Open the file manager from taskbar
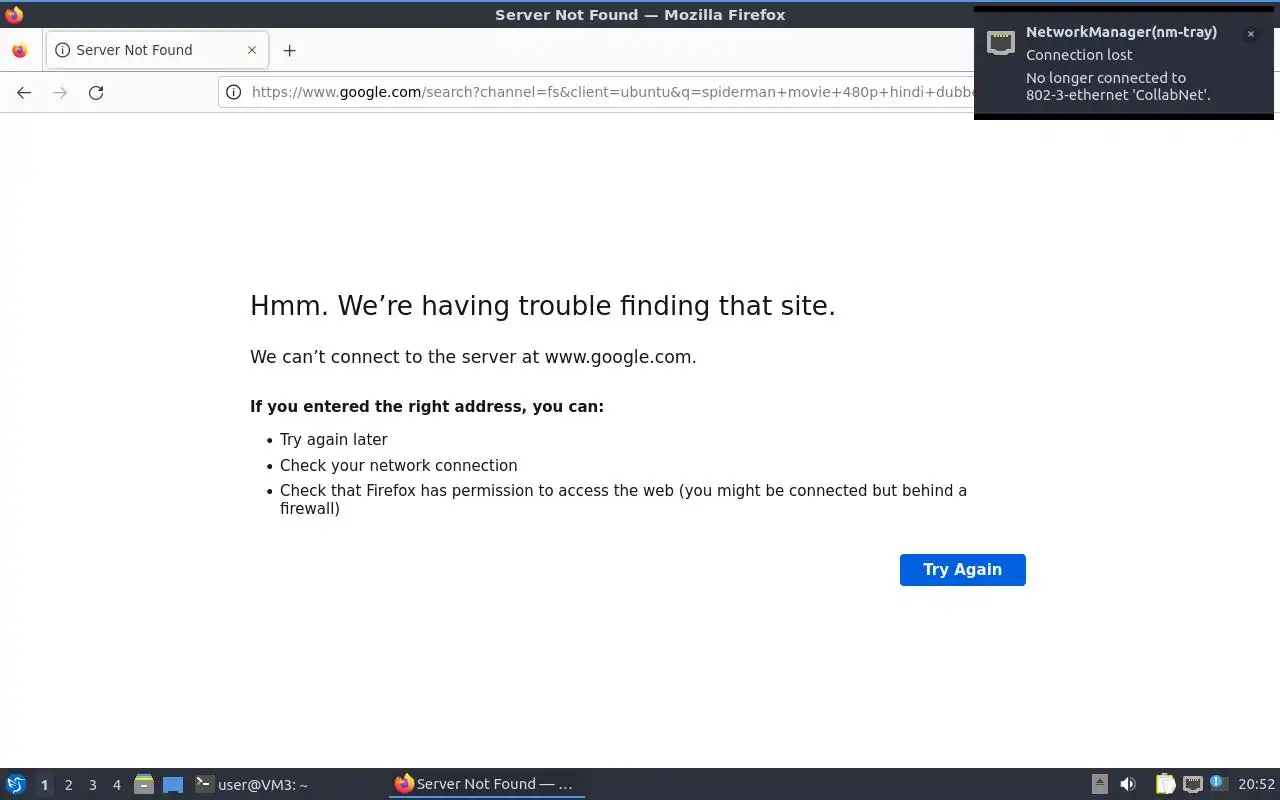This screenshot has width=1280, height=800. 144,784
